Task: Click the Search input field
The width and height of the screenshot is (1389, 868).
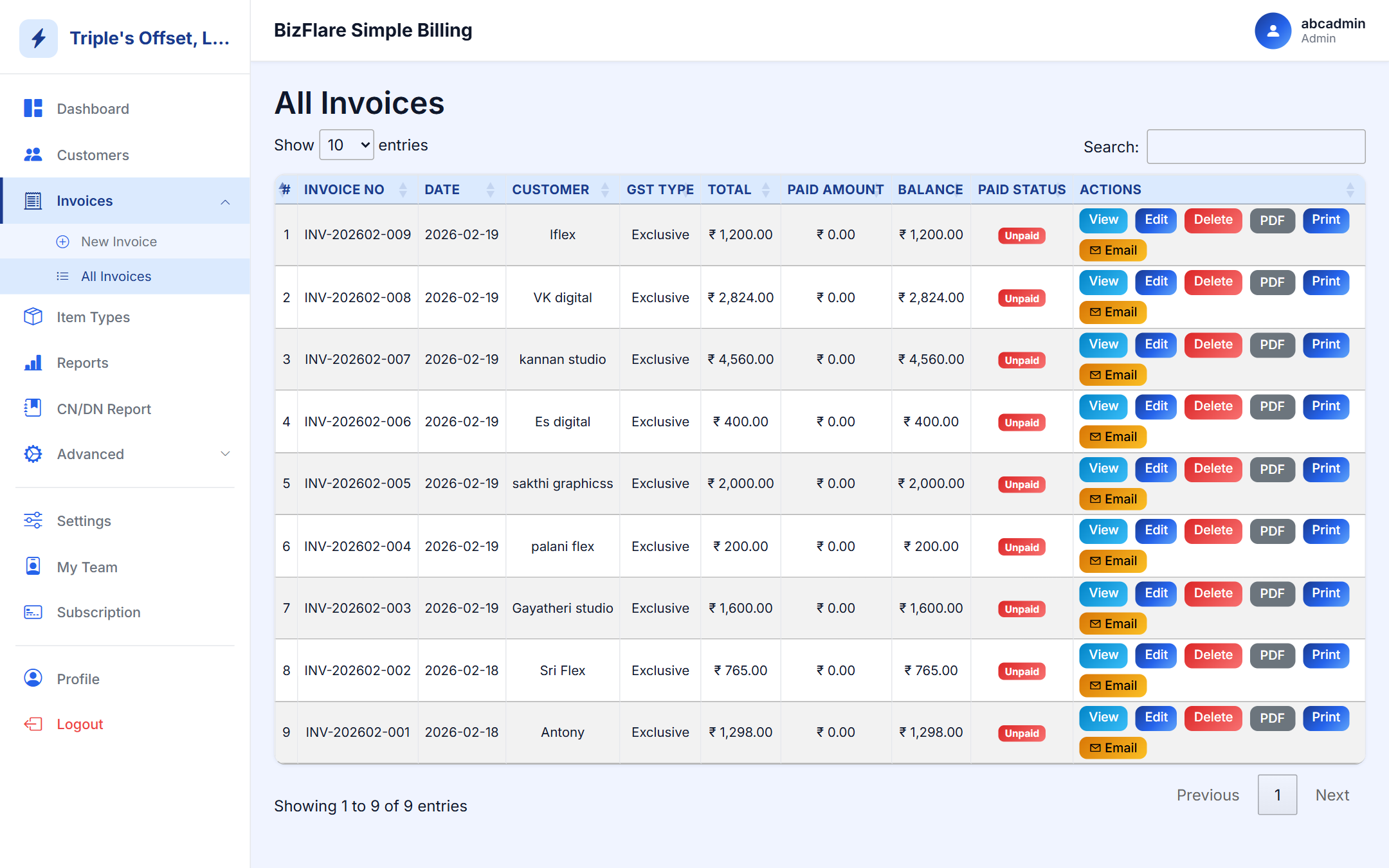Action: [1256, 147]
